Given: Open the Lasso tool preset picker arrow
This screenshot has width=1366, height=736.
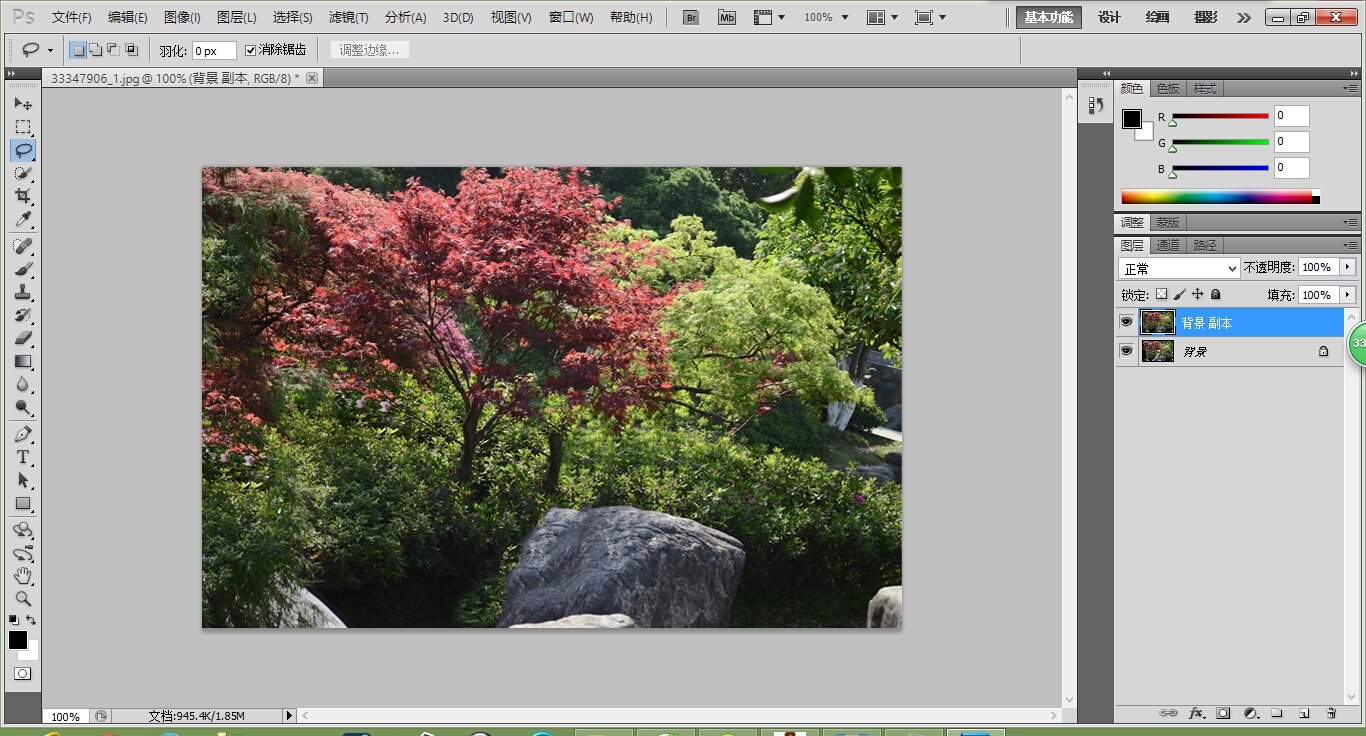Looking at the screenshot, I should coord(50,51).
